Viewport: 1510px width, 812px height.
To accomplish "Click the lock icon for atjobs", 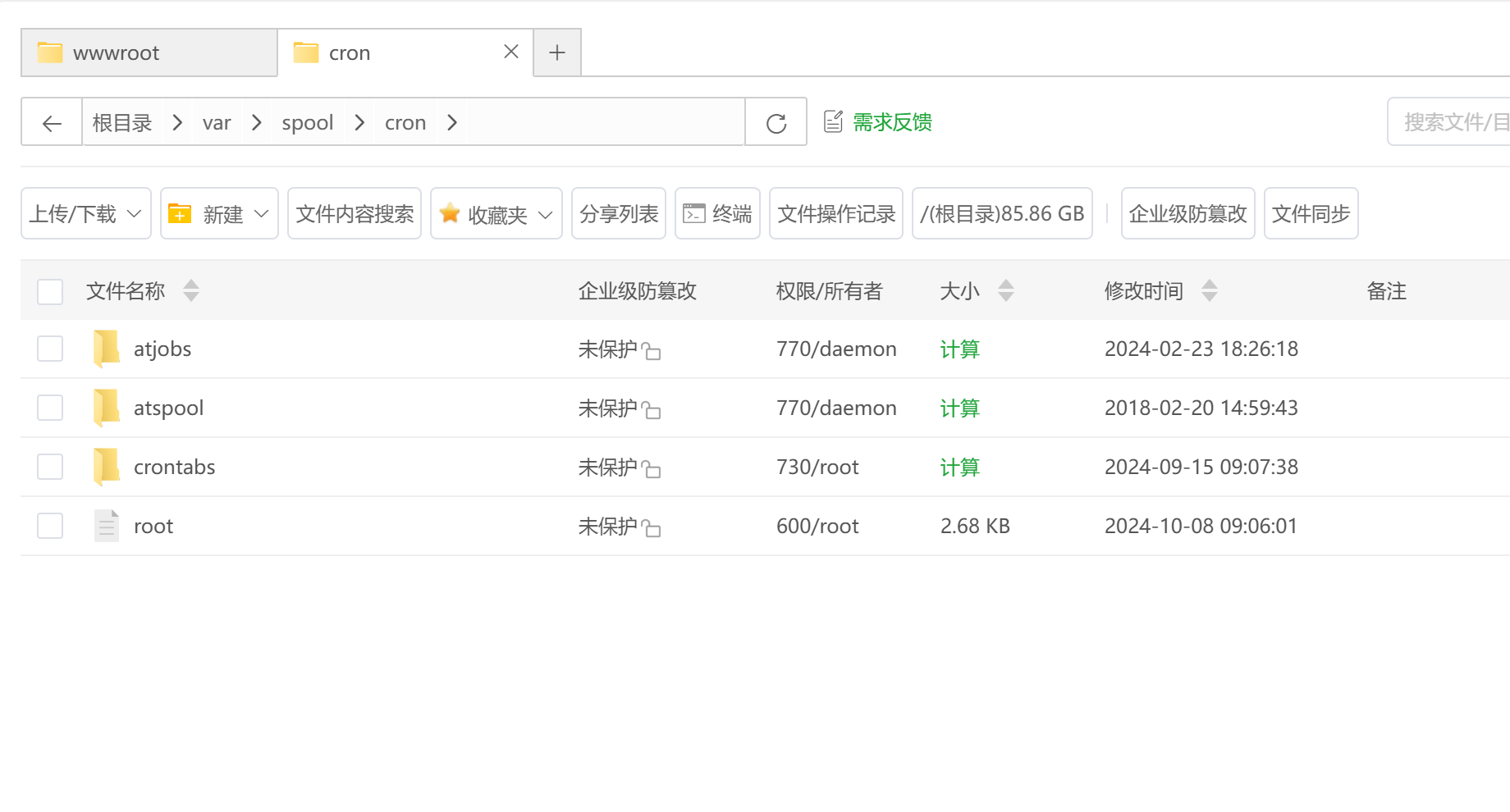I will pos(651,350).
